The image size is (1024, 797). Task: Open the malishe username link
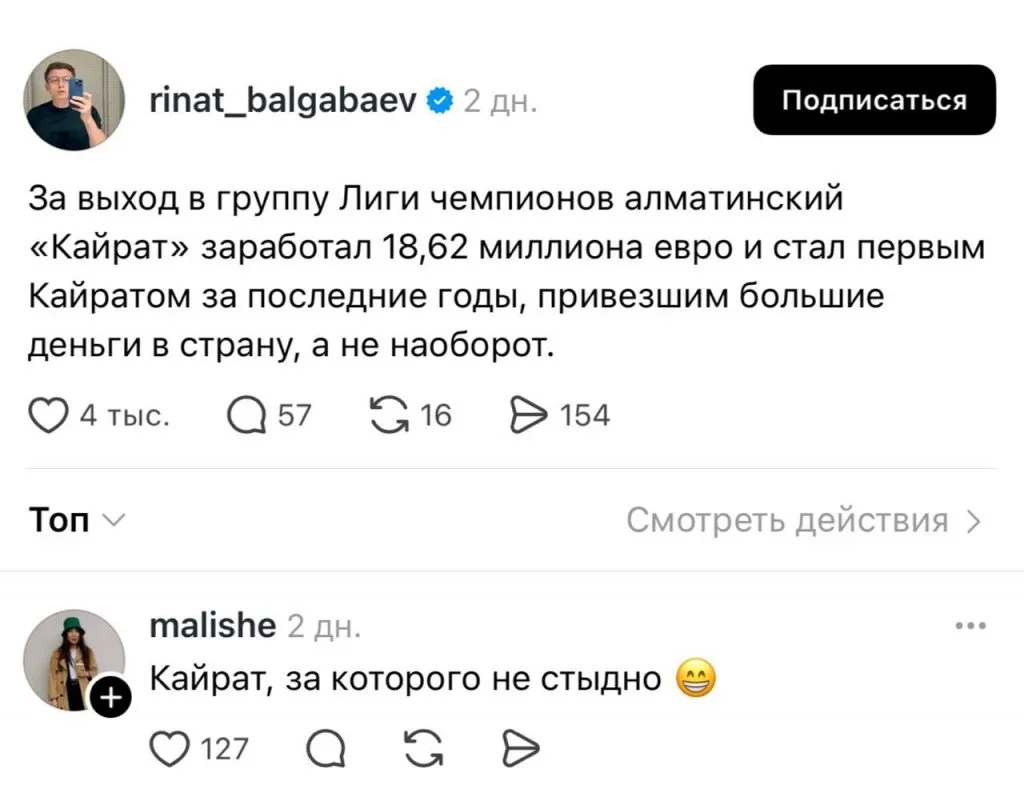click(x=212, y=626)
